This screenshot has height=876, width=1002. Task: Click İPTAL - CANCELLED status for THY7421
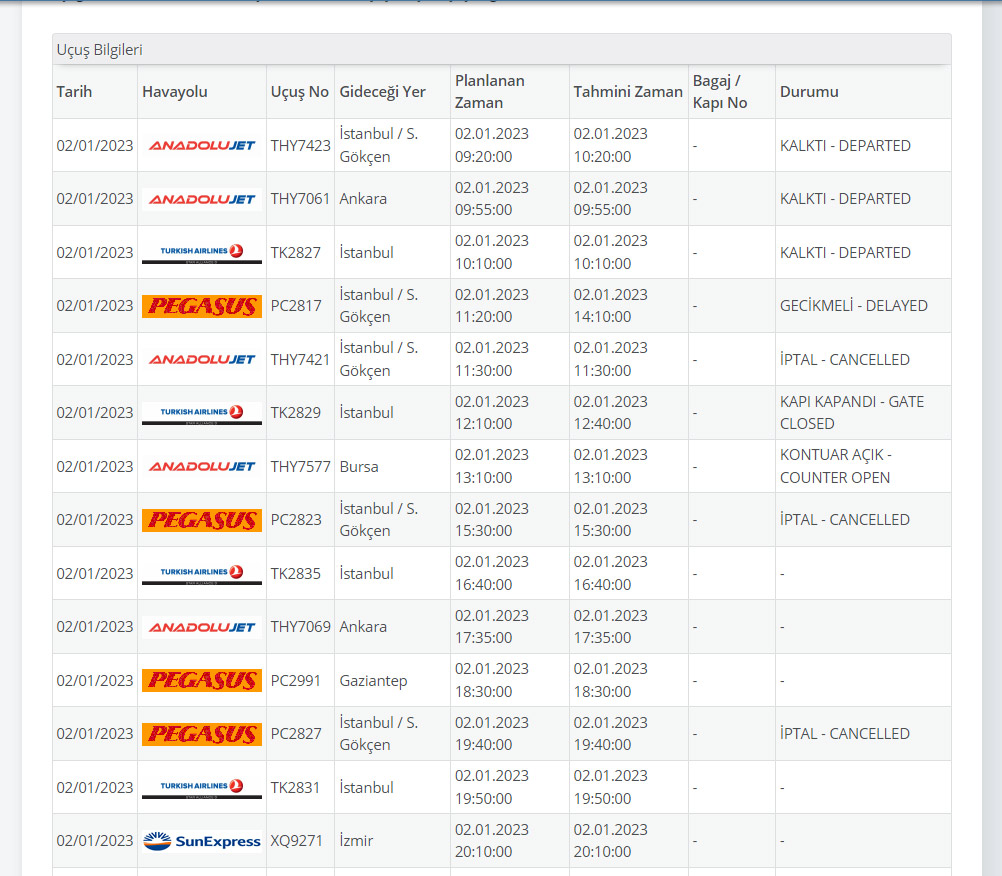[844, 359]
